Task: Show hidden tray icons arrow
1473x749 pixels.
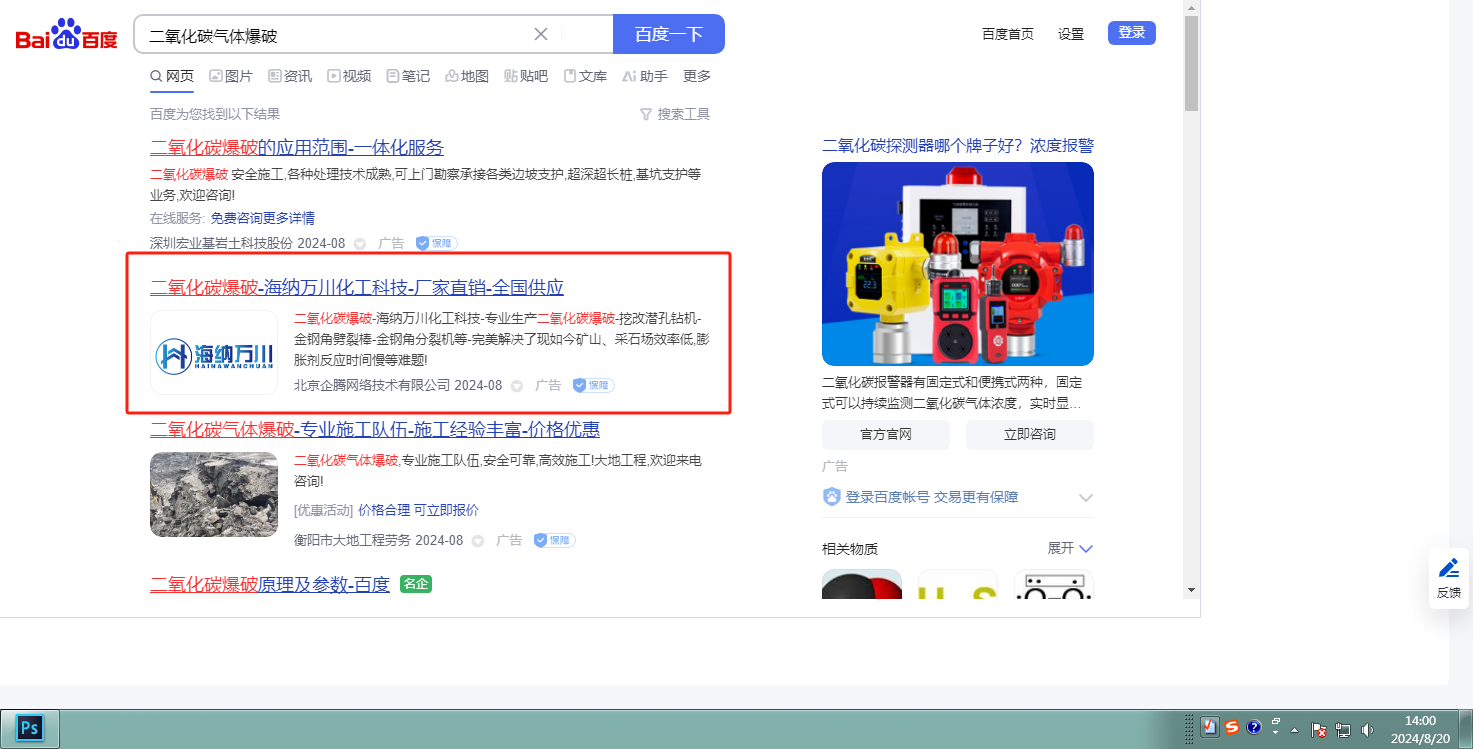Action: click(x=1296, y=729)
